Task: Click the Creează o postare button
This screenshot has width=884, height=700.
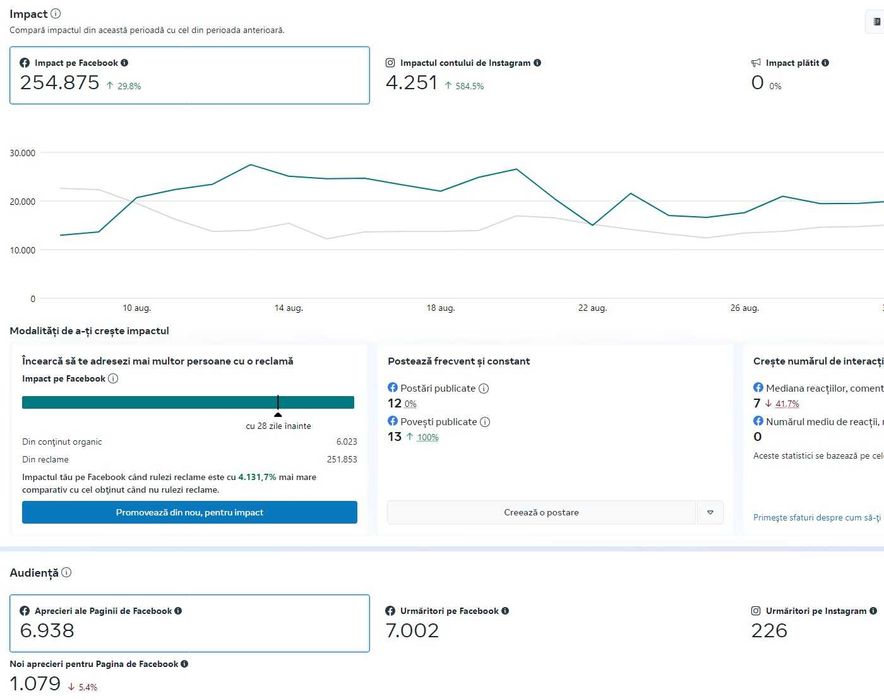Action: (541, 512)
